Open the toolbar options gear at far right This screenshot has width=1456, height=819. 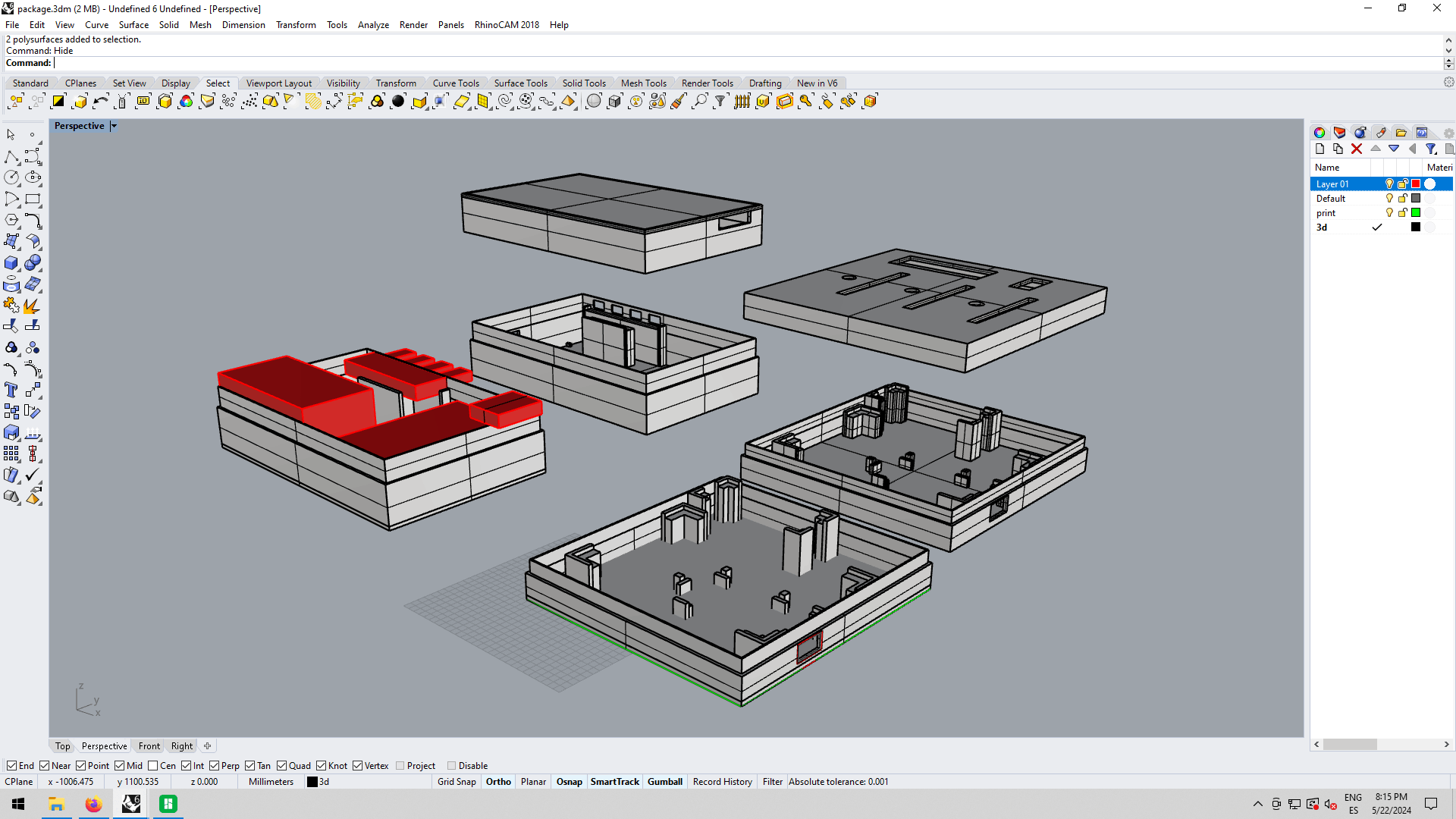1448,82
